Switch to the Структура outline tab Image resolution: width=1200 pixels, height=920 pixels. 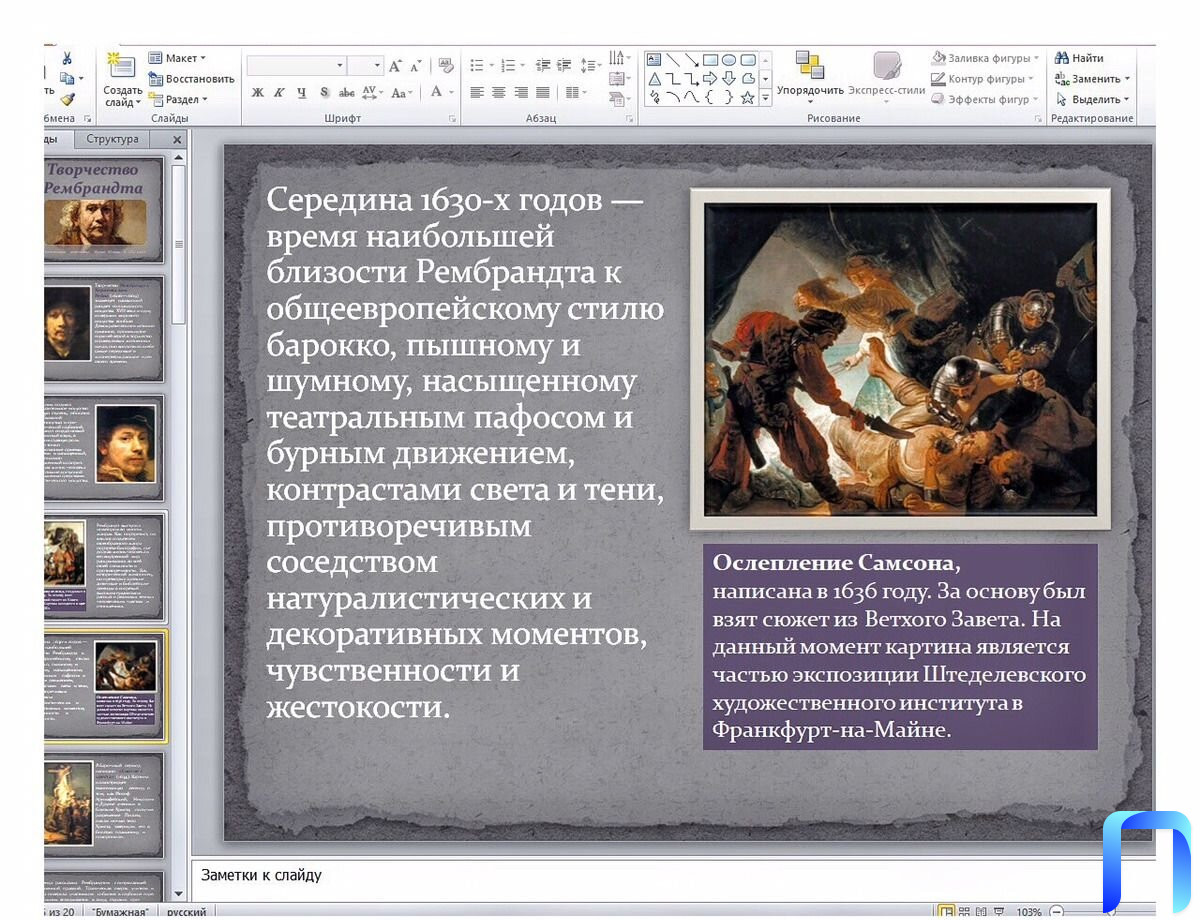[112, 139]
